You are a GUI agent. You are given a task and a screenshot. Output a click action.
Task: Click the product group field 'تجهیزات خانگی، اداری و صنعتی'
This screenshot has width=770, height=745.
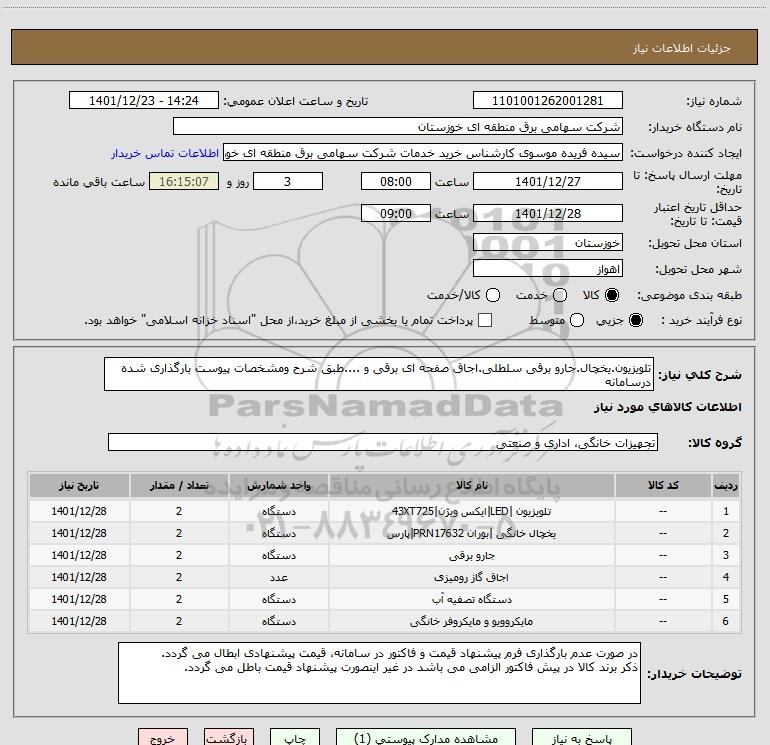[x=383, y=443]
